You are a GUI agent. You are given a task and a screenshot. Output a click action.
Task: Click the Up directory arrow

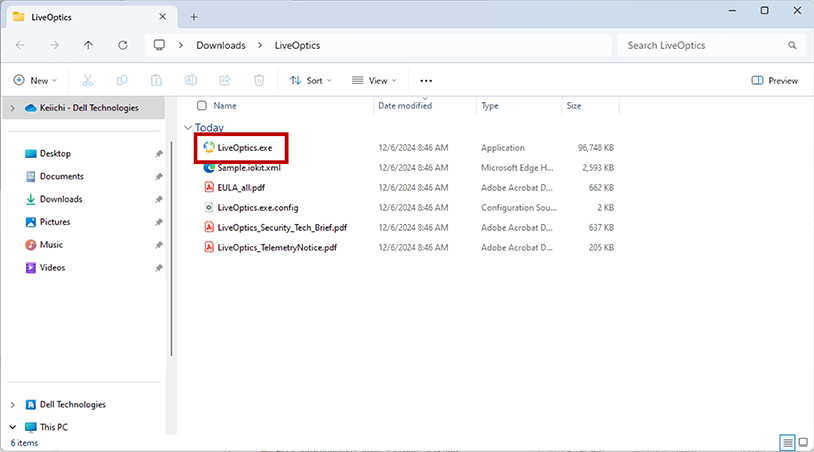88,45
